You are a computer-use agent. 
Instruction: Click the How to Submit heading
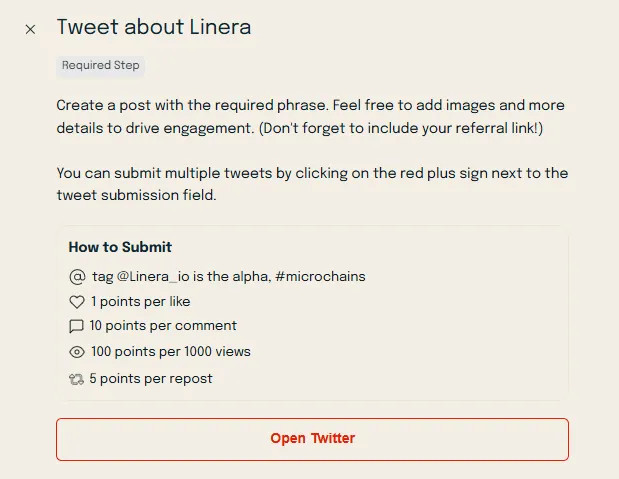(x=120, y=247)
